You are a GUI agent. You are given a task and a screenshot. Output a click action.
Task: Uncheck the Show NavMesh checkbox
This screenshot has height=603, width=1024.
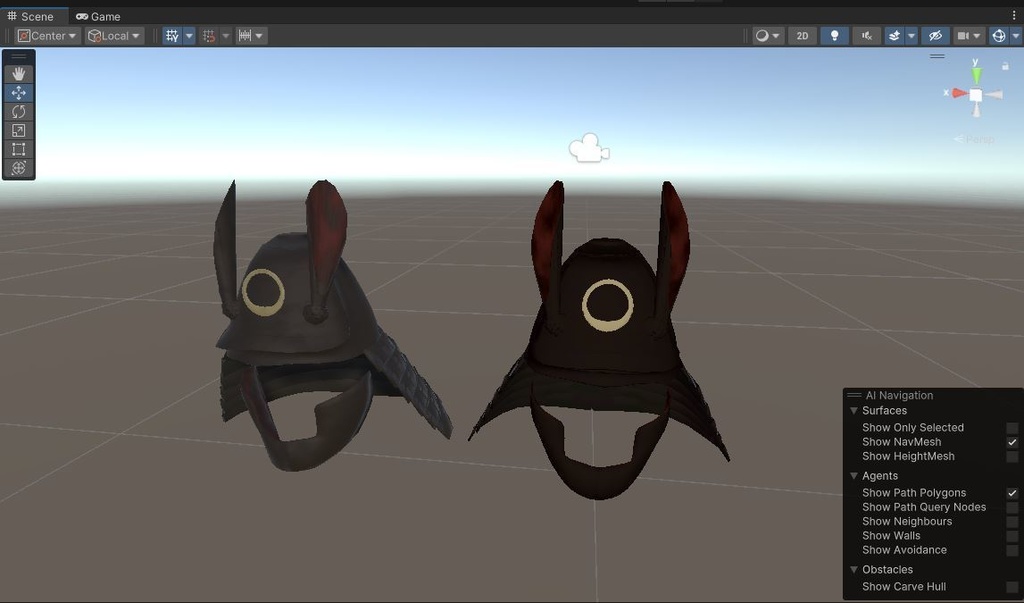(1012, 442)
